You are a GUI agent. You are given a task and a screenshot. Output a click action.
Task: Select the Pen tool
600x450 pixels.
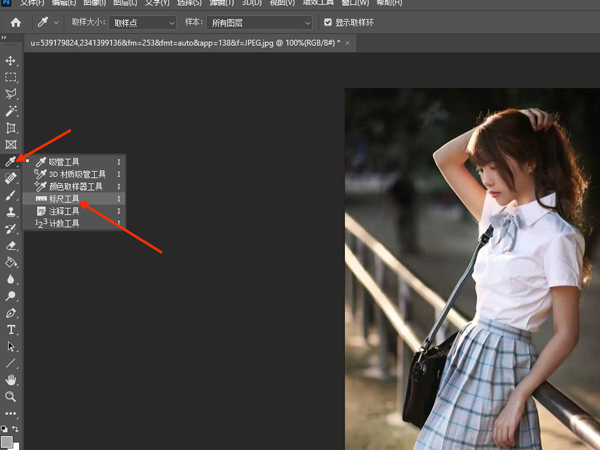11,313
